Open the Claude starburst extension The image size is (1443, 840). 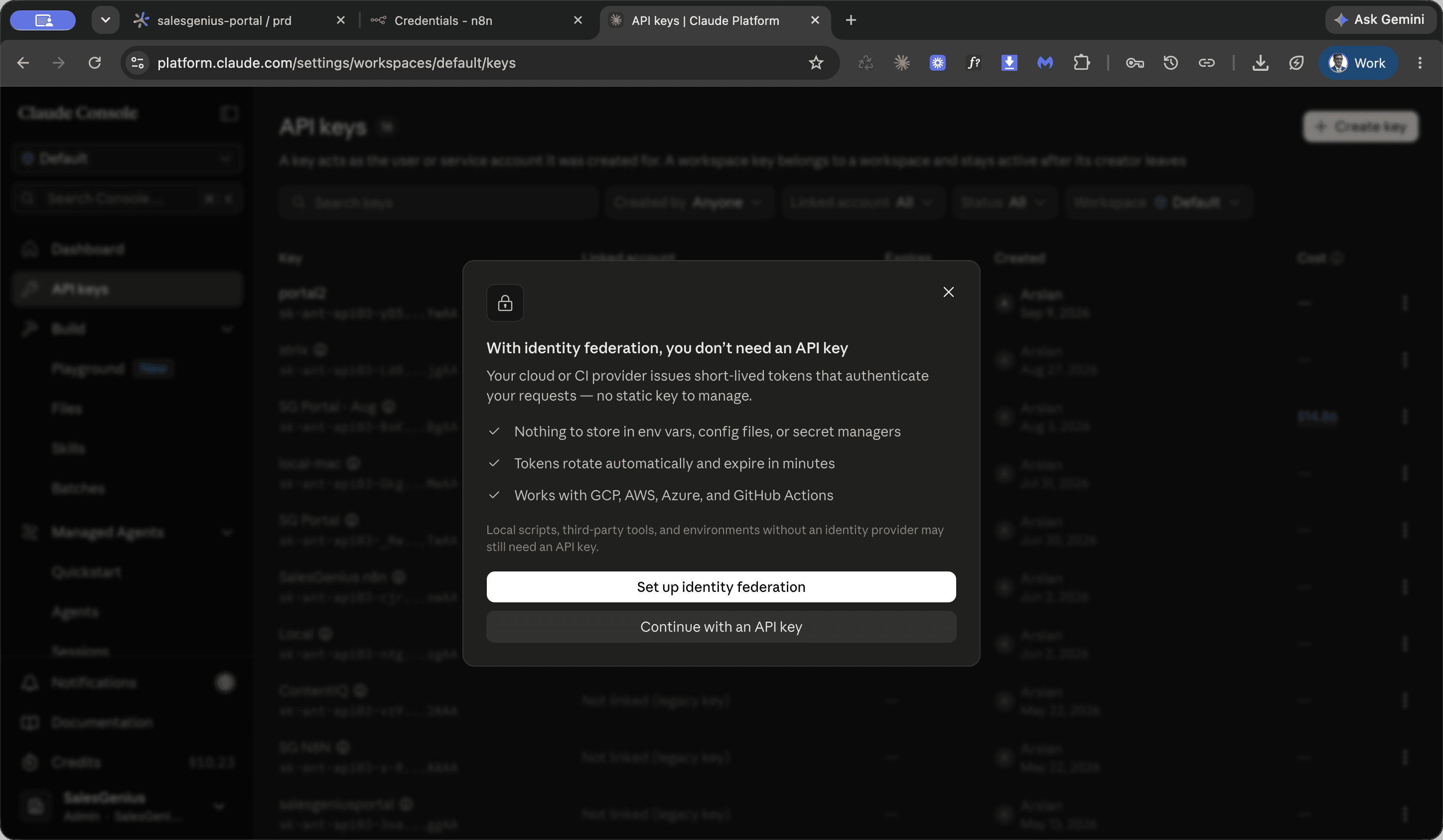pyautogui.click(x=902, y=63)
